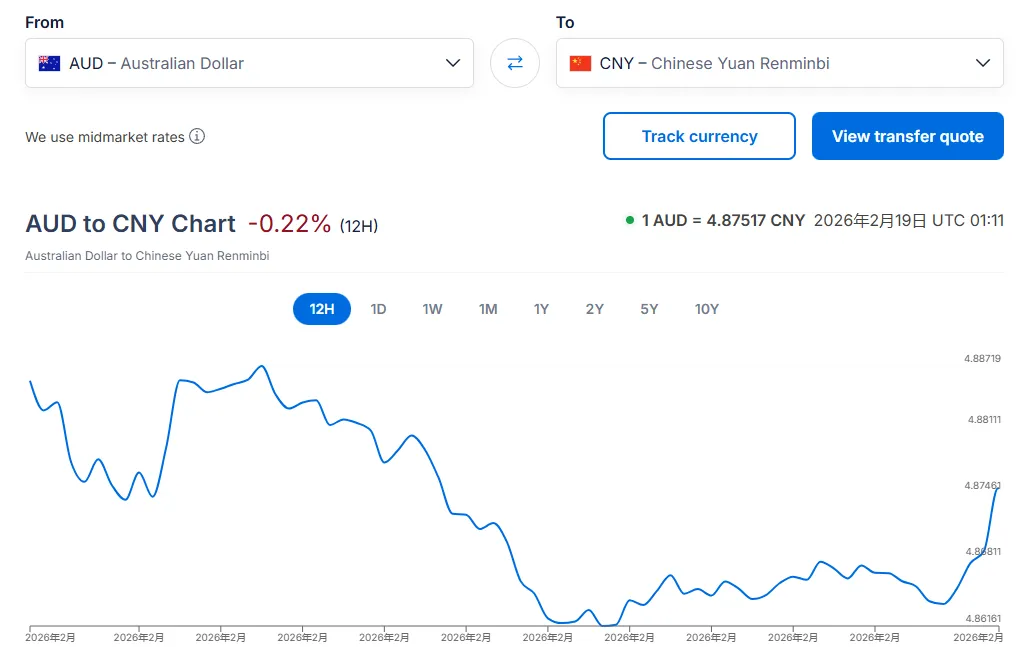Image resolution: width=1021 pixels, height=647 pixels.
Task: View the 5Y chart range
Action: coord(649,309)
